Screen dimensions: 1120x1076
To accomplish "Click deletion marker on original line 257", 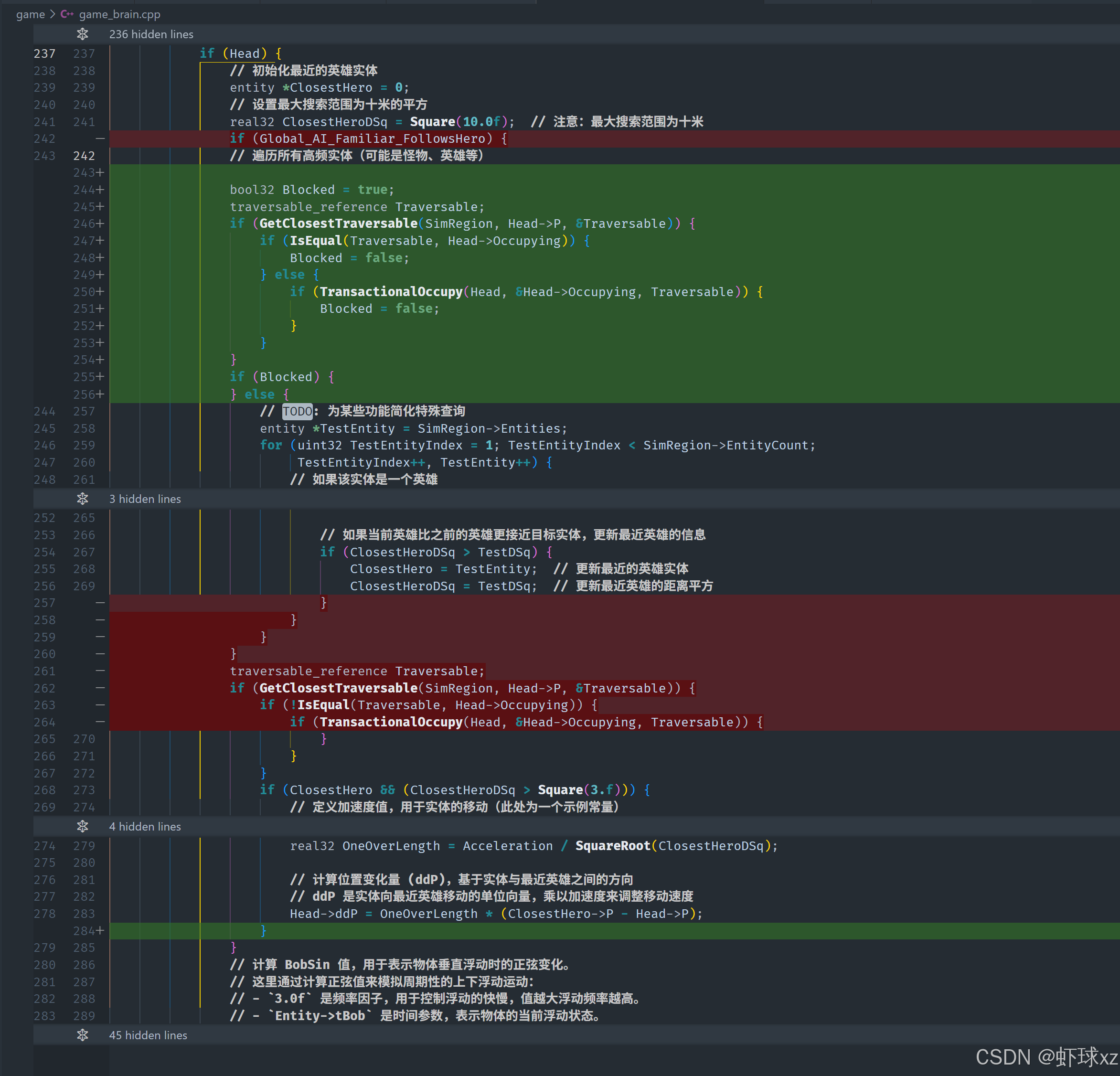I will click(100, 603).
